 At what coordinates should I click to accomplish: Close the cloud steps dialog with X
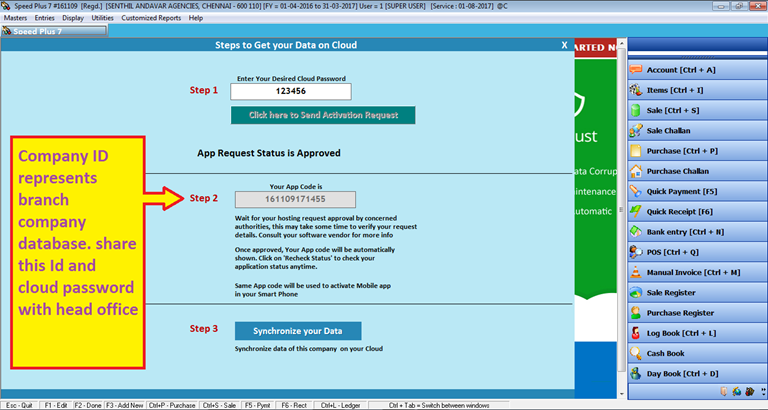(x=564, y=45)
